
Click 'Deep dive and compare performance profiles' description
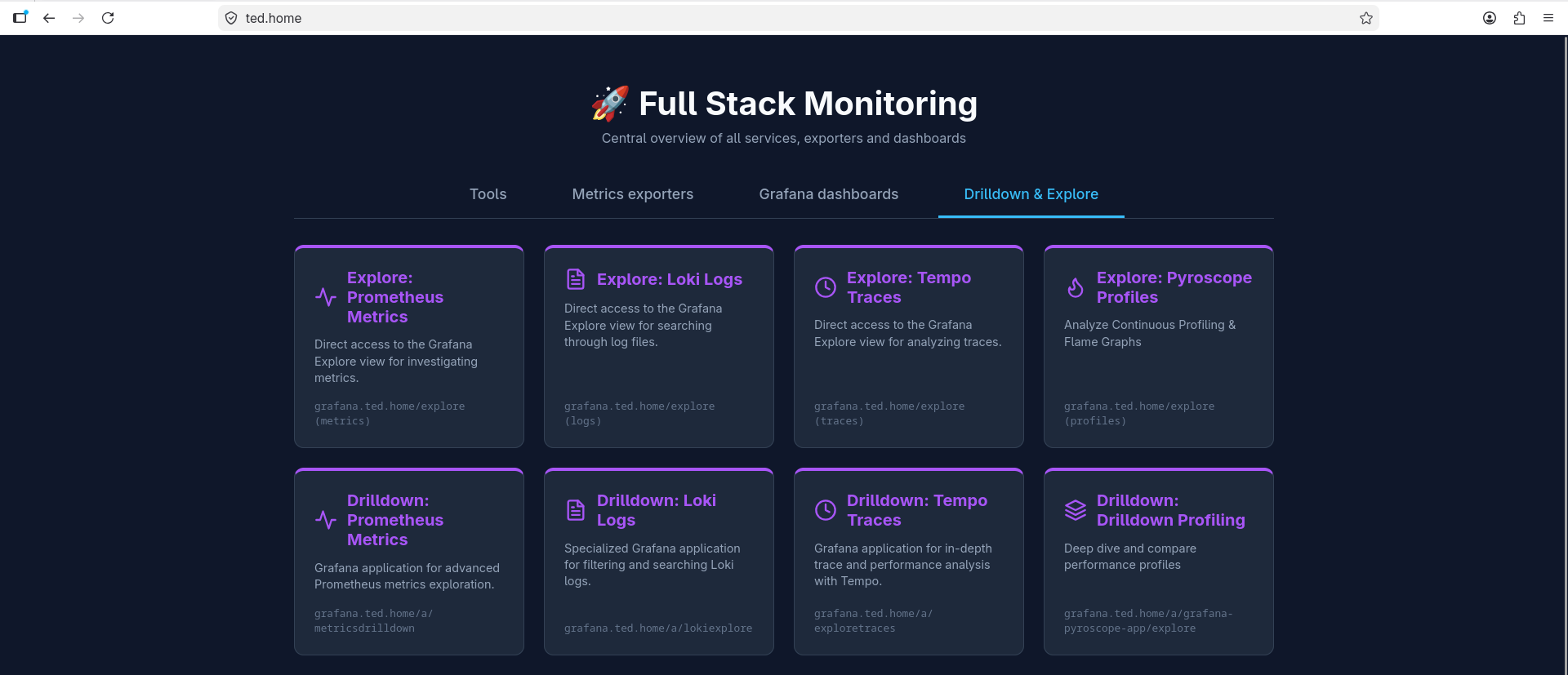1130,557
